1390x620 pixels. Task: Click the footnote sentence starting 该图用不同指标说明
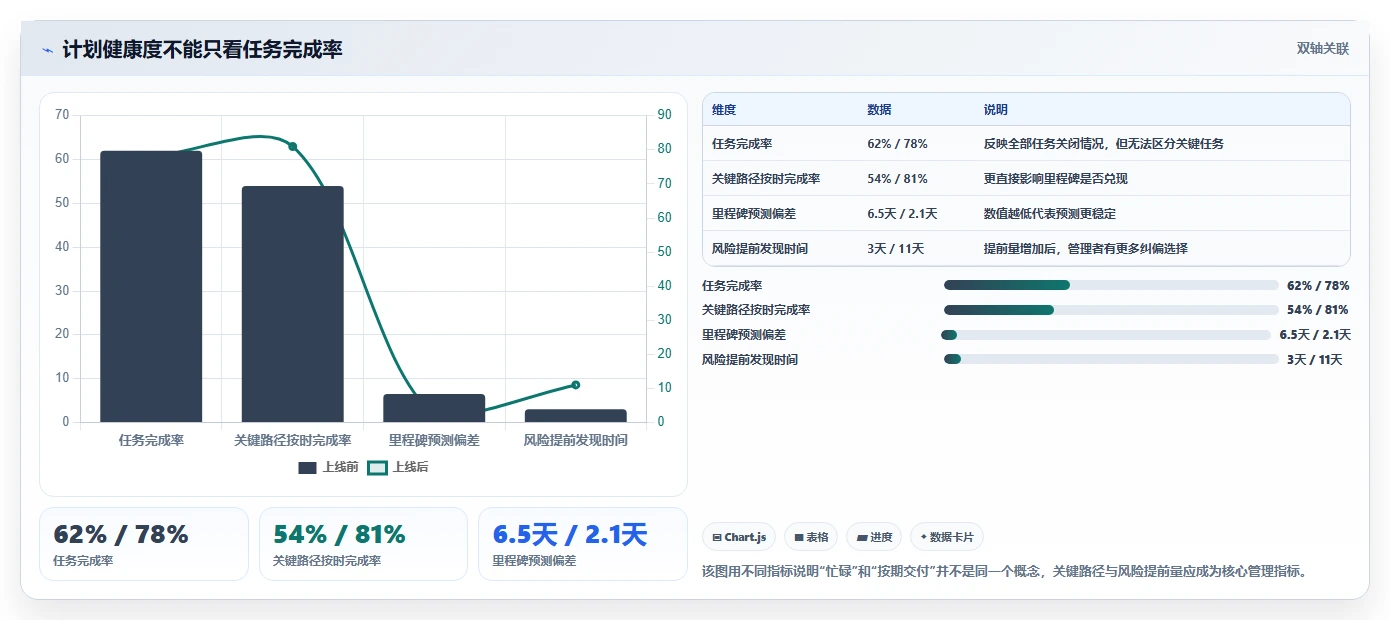click(1005, 572)
